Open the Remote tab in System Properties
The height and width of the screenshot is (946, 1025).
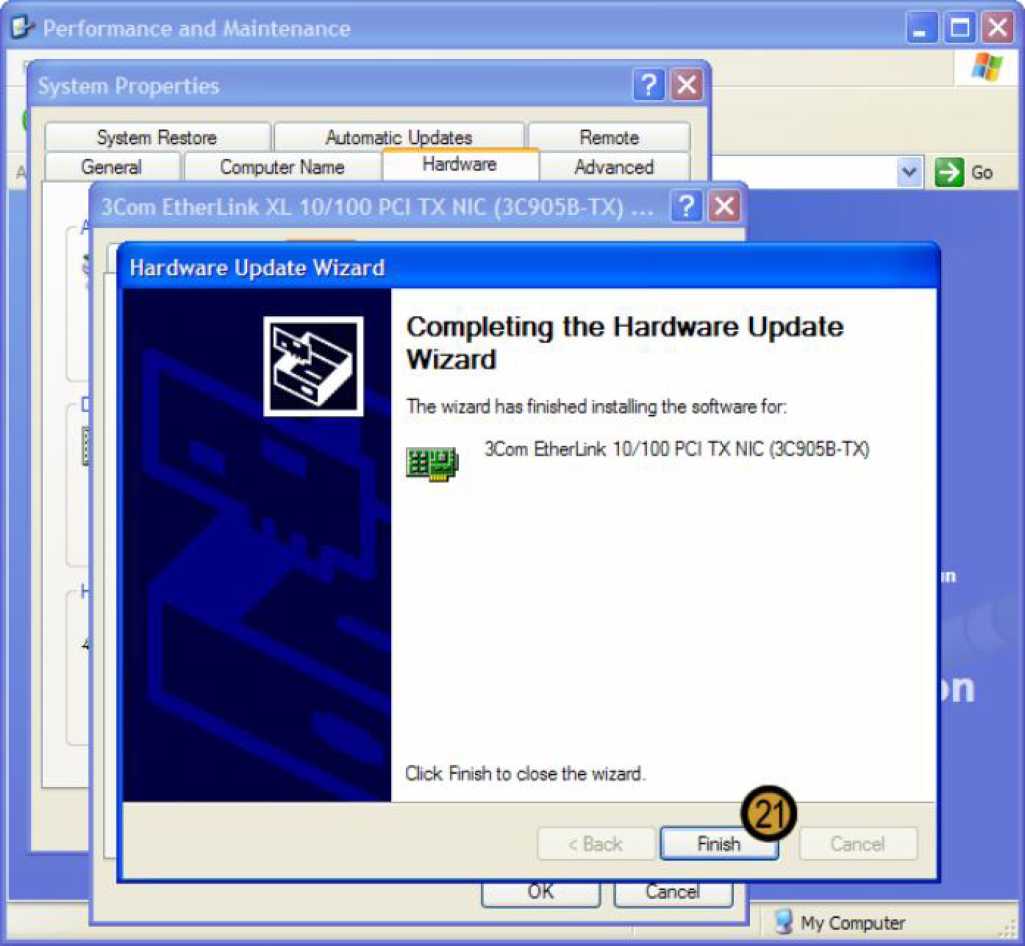pyautogui.click(x=609, y=137)
